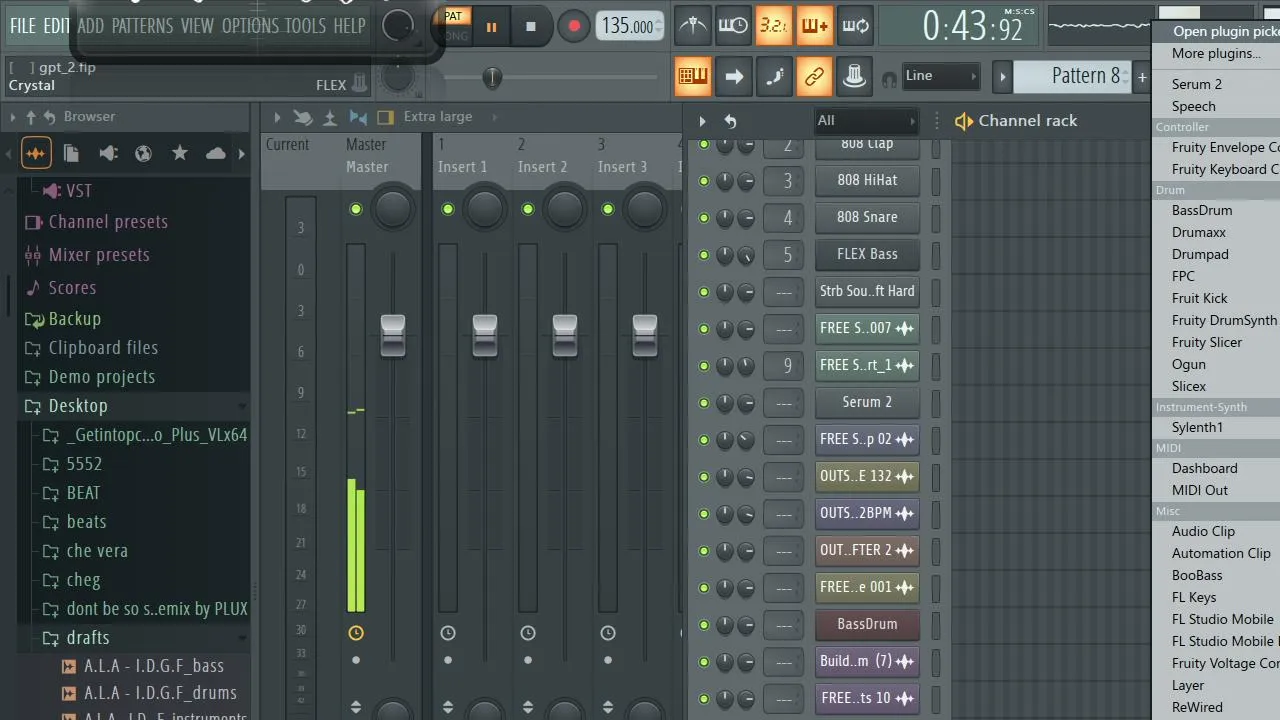Image resolution: width=1280 pixels, height=720 pixels.
Task: Open the mixer options menu arrow
Action: tap(277, 117)
